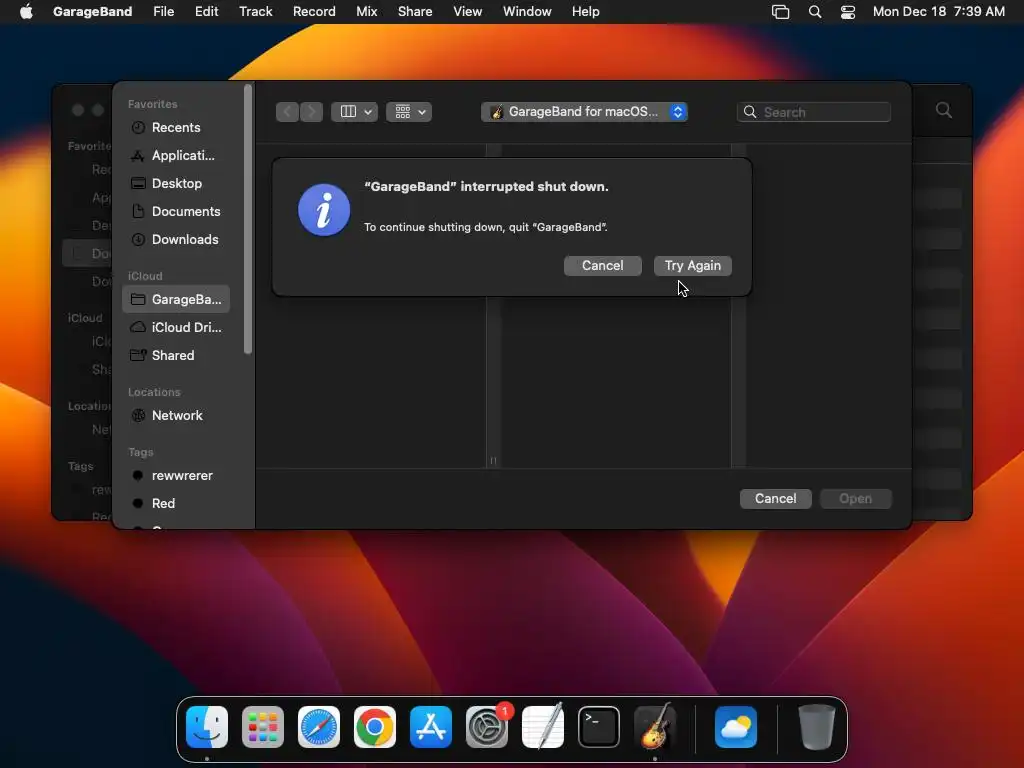The height and width of the screenshot is (768, 1024).
Task: Select iCloud Drive in the sidebar
Action: tap(176, 327)
